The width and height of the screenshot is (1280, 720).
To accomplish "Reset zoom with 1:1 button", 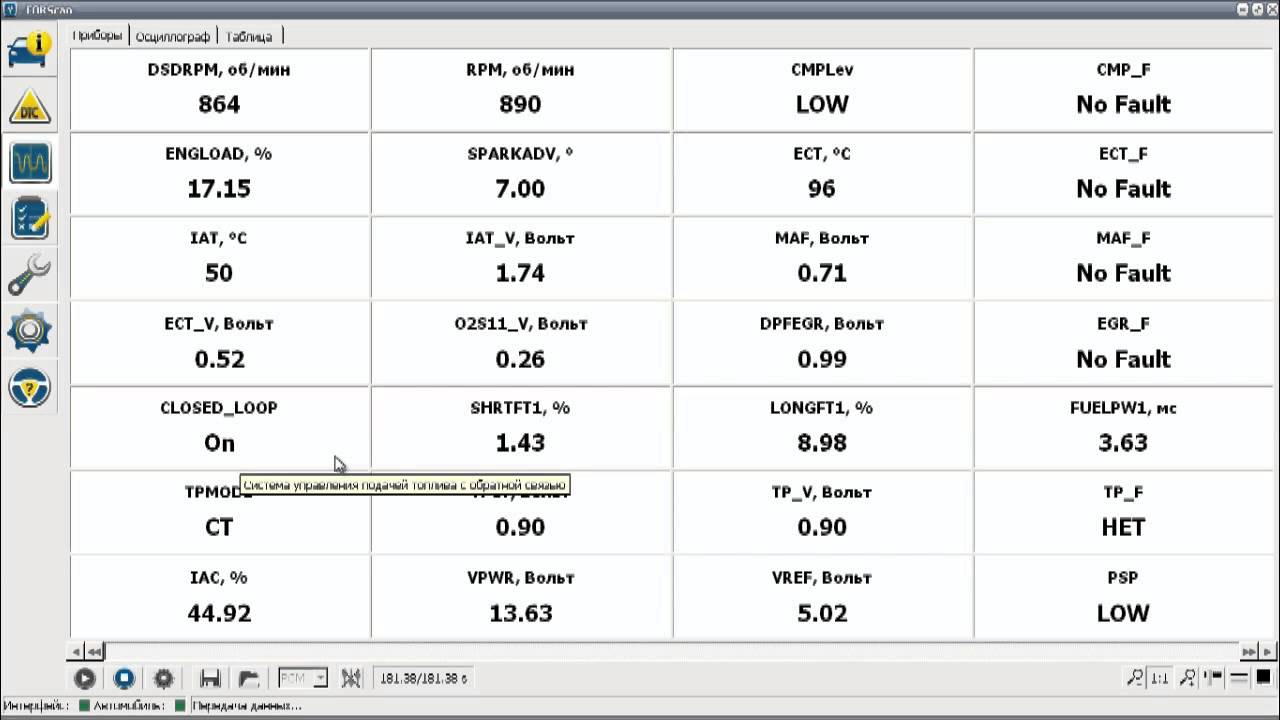I will (1160, 678).
